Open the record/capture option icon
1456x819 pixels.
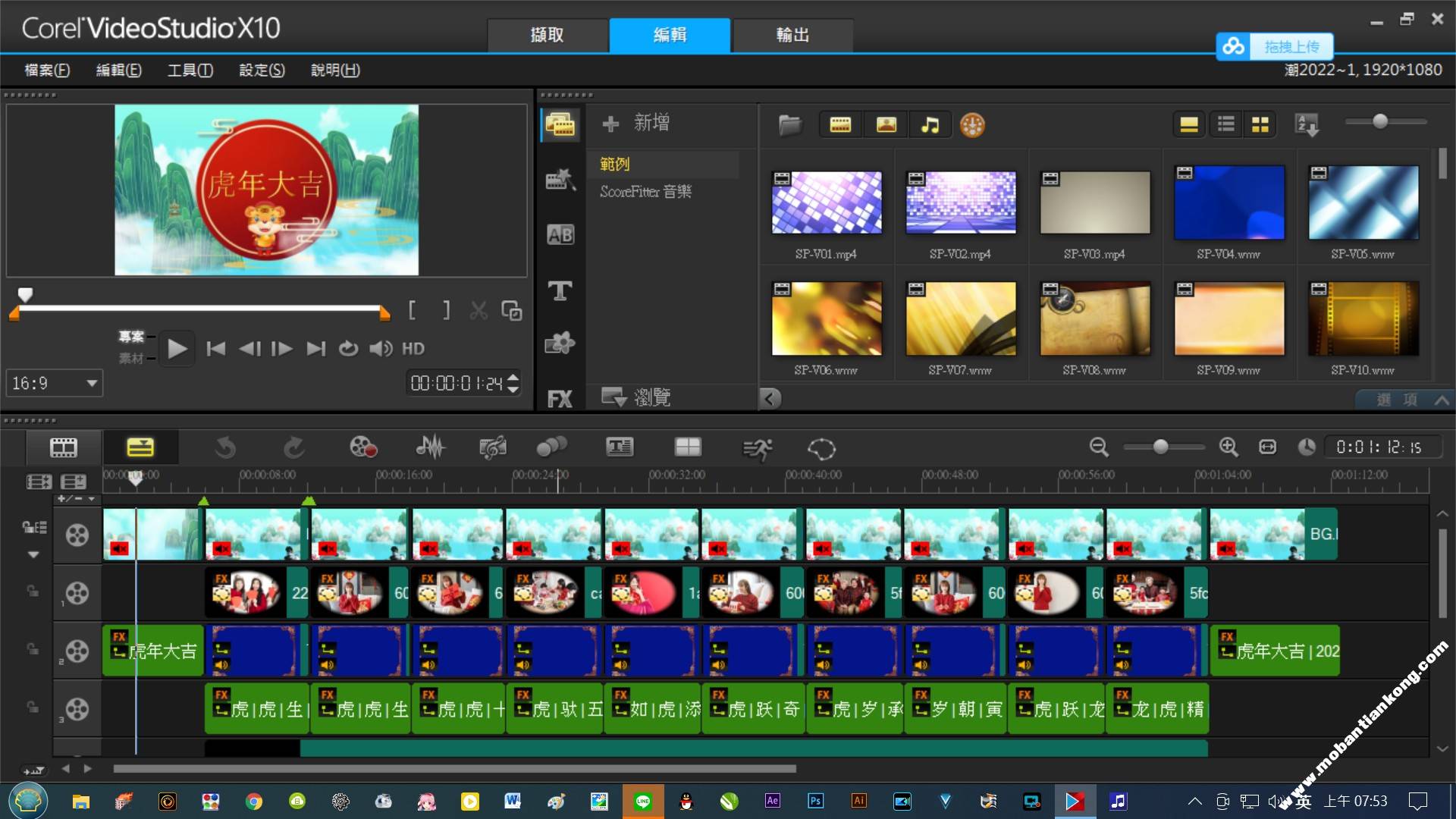click(x=363, y=447)
